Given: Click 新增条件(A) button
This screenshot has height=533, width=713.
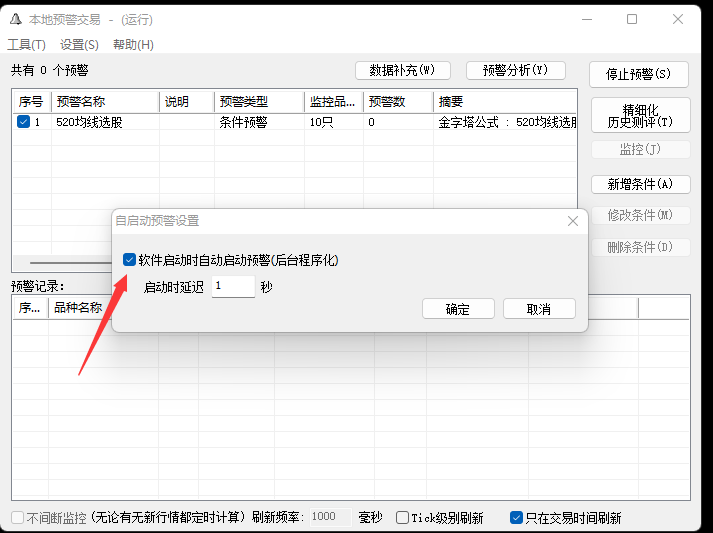Looking at the screenshot, I should point(640,184).
